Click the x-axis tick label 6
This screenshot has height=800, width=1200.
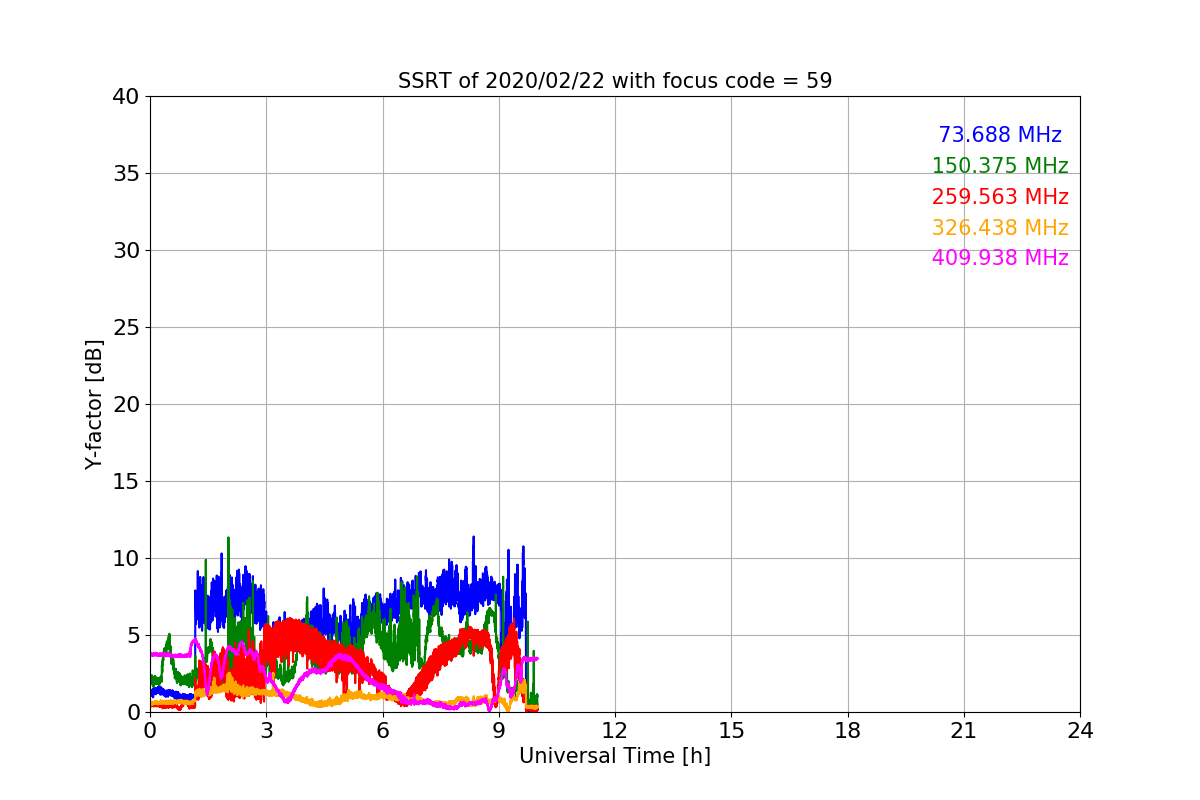click(x=383, y=731)
